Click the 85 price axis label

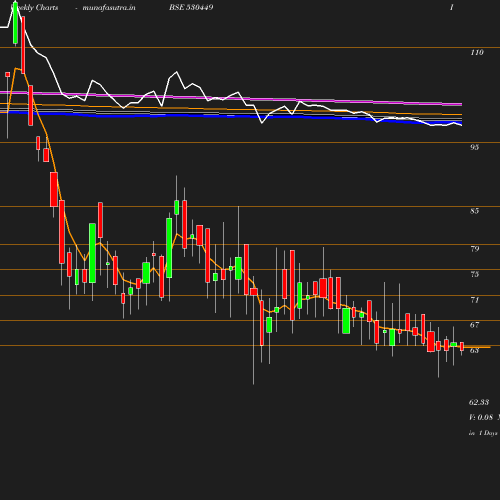pyautogui.click(x=474, y=211)
